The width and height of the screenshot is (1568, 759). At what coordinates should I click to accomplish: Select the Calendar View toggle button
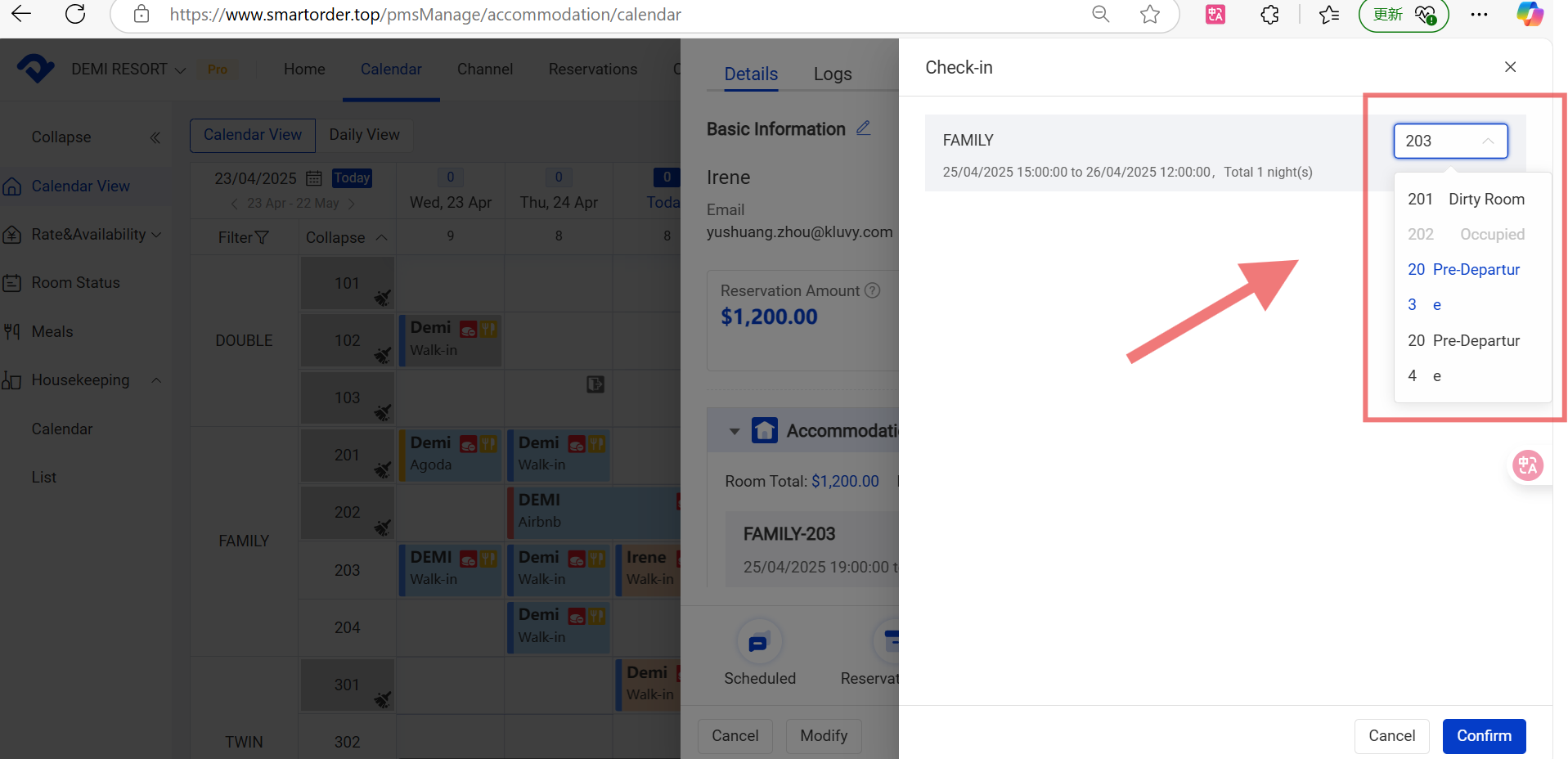click(x=252, y=135)
